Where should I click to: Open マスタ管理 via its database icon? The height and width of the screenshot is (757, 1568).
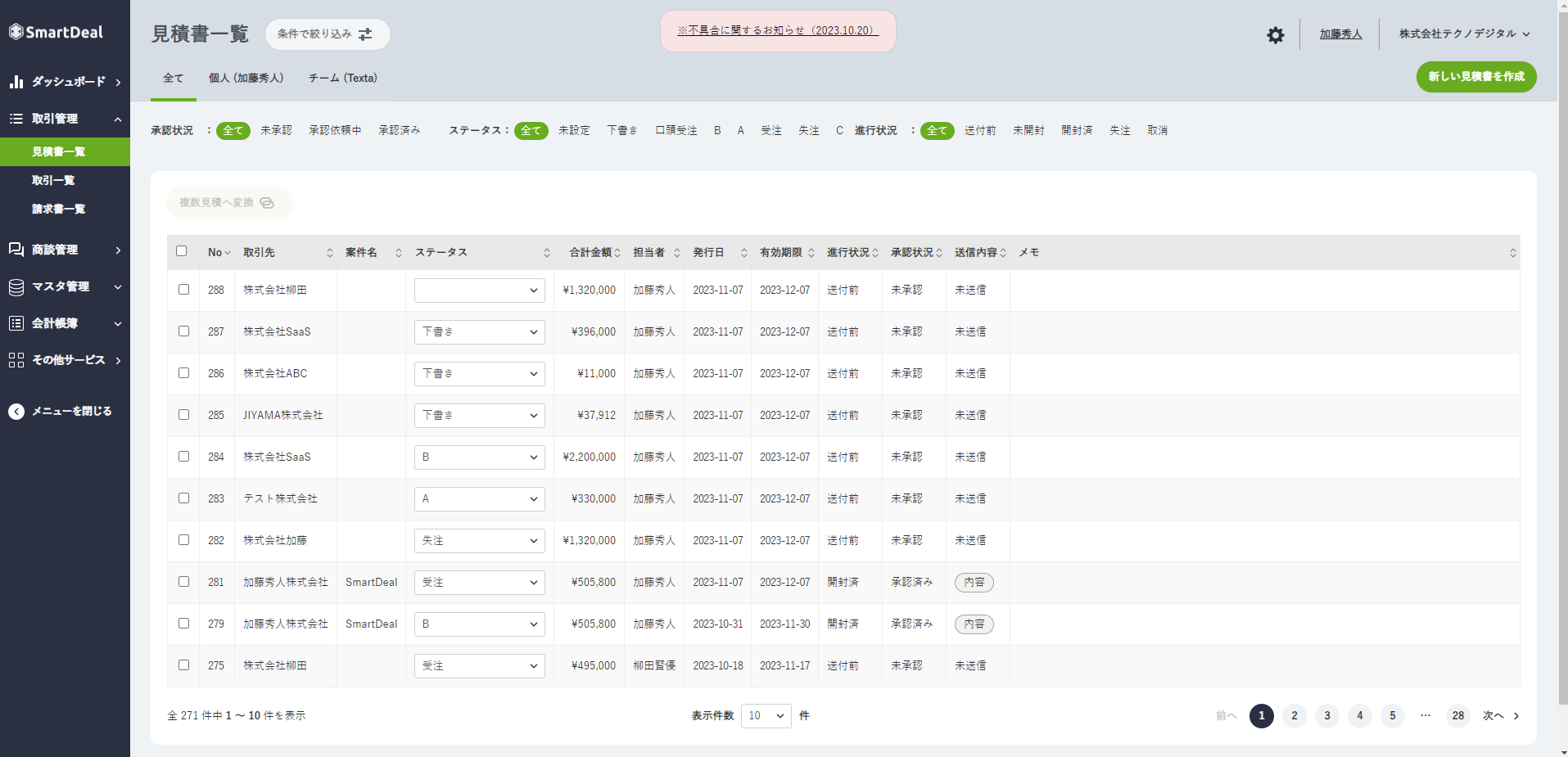16,286
